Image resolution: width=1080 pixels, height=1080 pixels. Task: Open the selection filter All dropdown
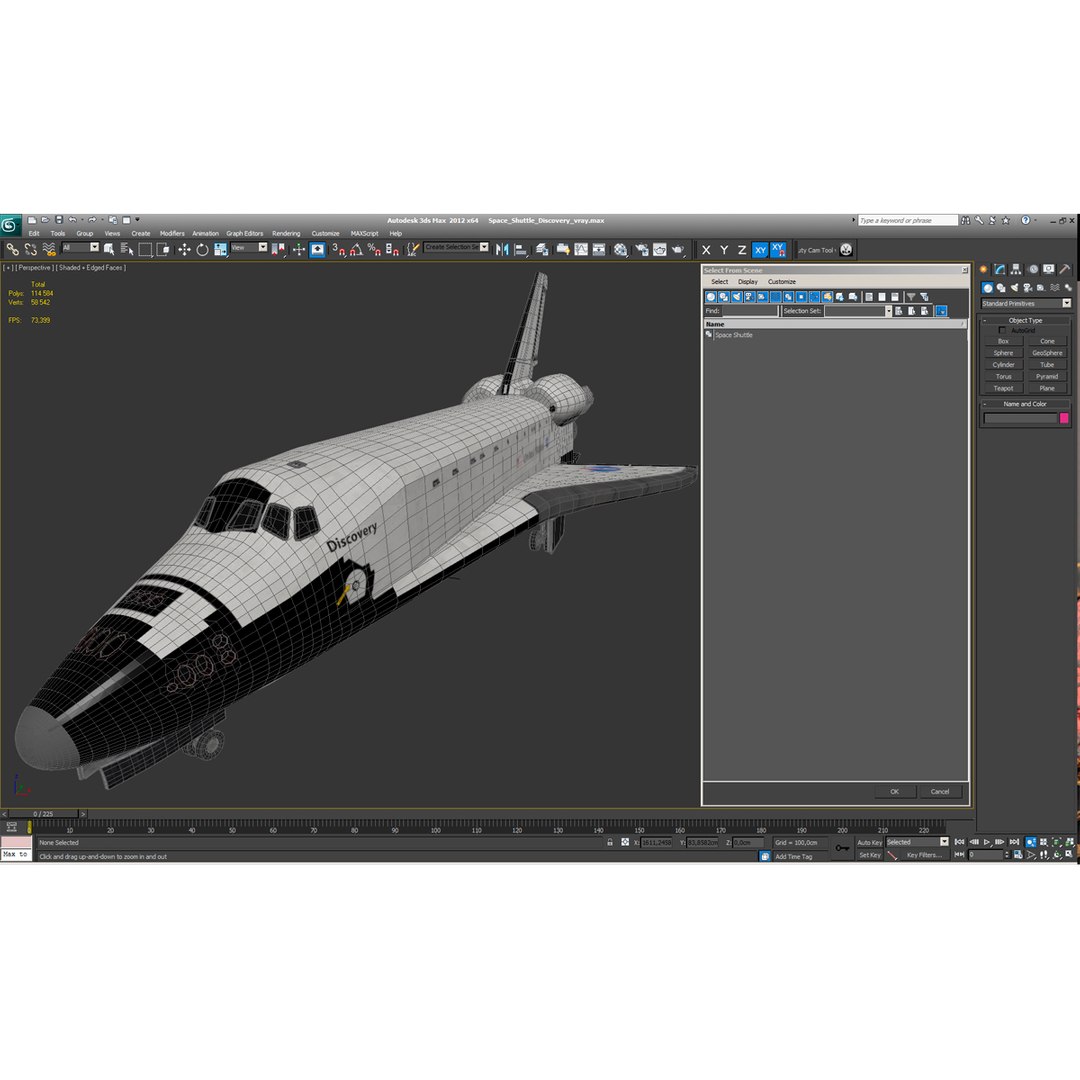(81, 247)
